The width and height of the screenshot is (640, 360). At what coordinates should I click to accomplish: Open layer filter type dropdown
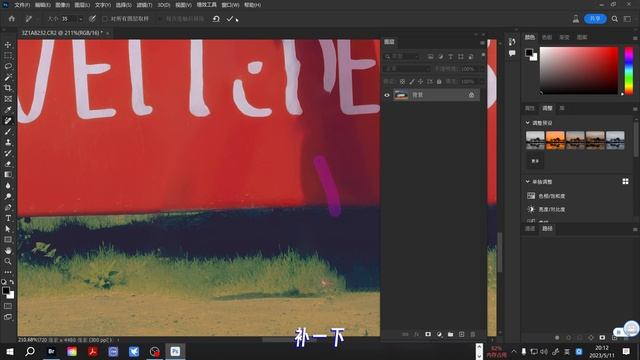pos(402,56)
